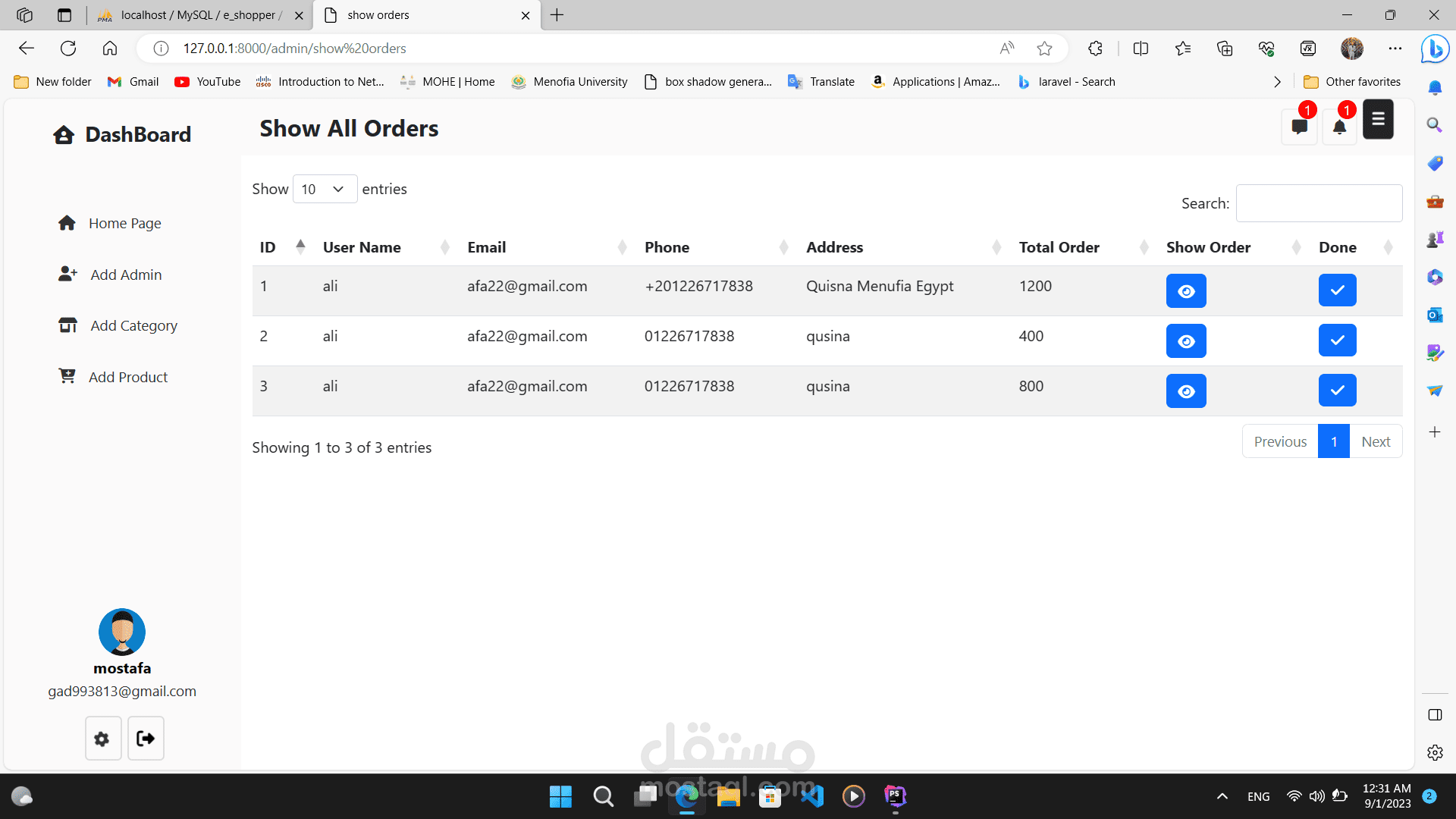The image size is (1456, 819).
Task: Click the logout icon button
Action: coord(146,739)
